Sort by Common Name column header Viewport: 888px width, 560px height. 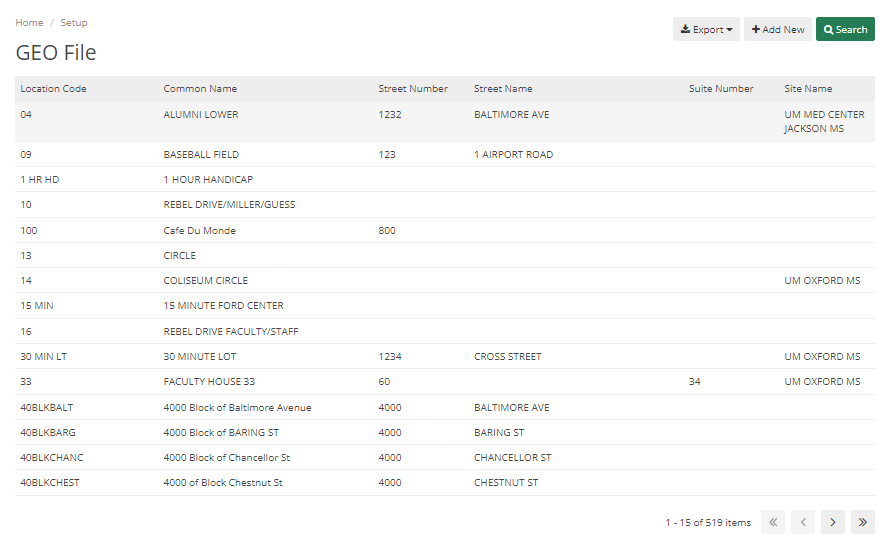point(200,89)
